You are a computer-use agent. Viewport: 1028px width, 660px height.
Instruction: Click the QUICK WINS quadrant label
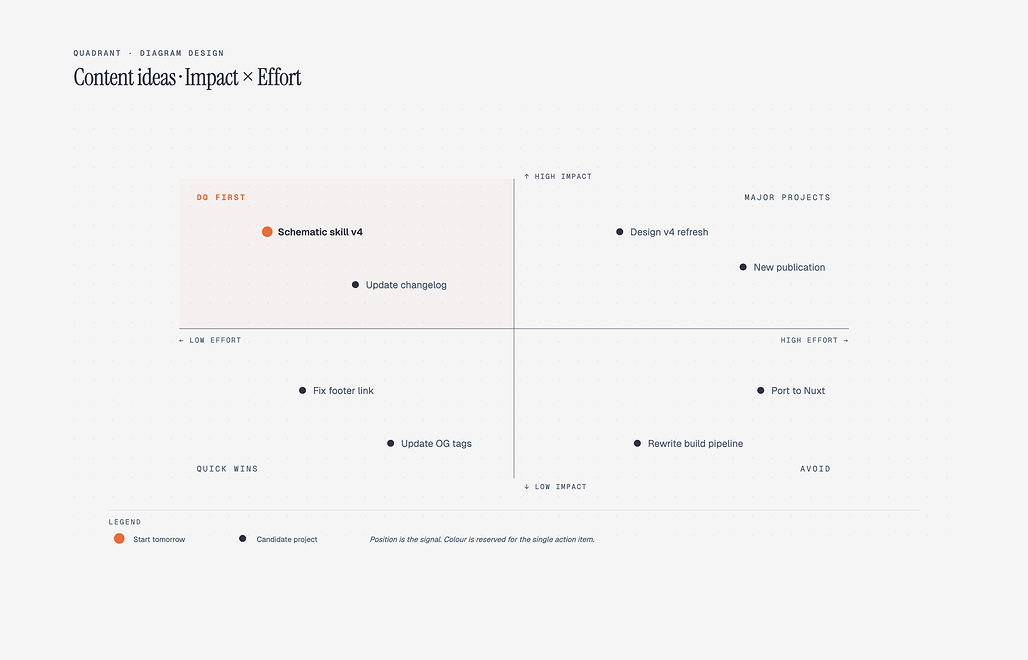pos(227,469)
